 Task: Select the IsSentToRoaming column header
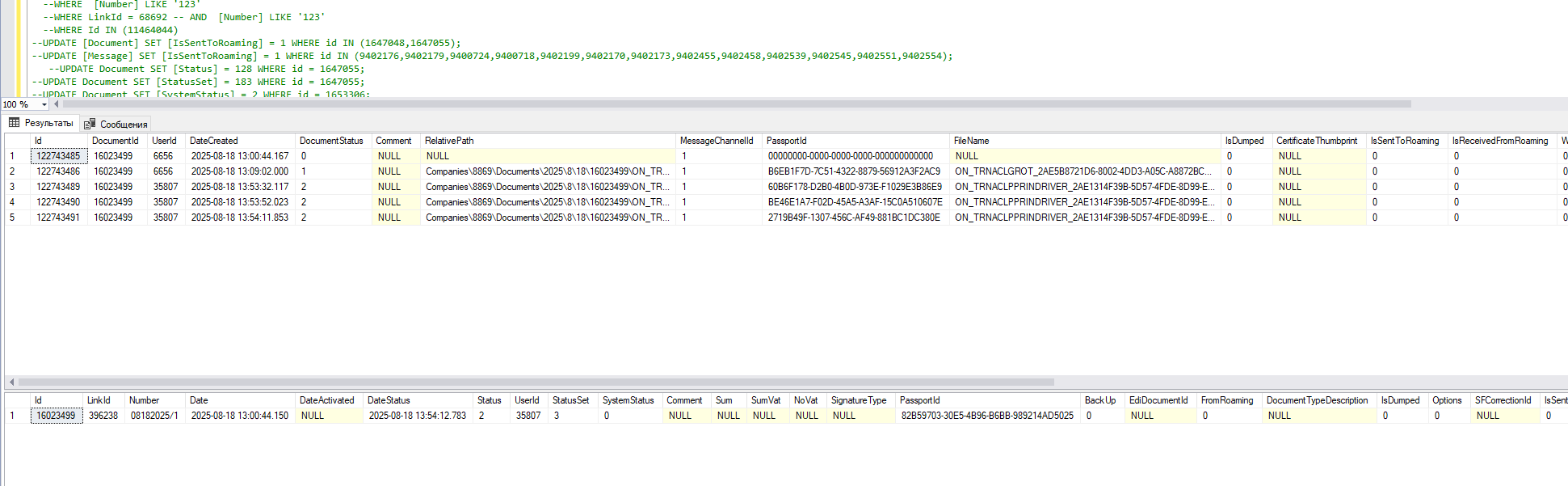click(x=1406, y=141)
